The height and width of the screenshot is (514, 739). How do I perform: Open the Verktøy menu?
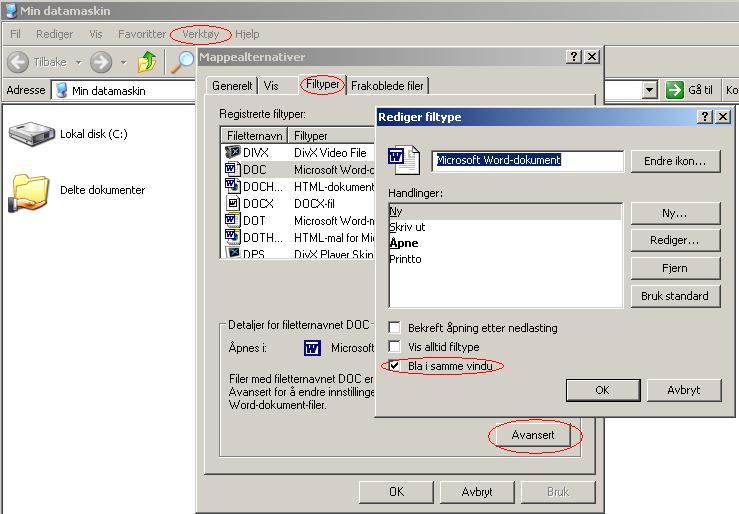click(x=201, y=34)
